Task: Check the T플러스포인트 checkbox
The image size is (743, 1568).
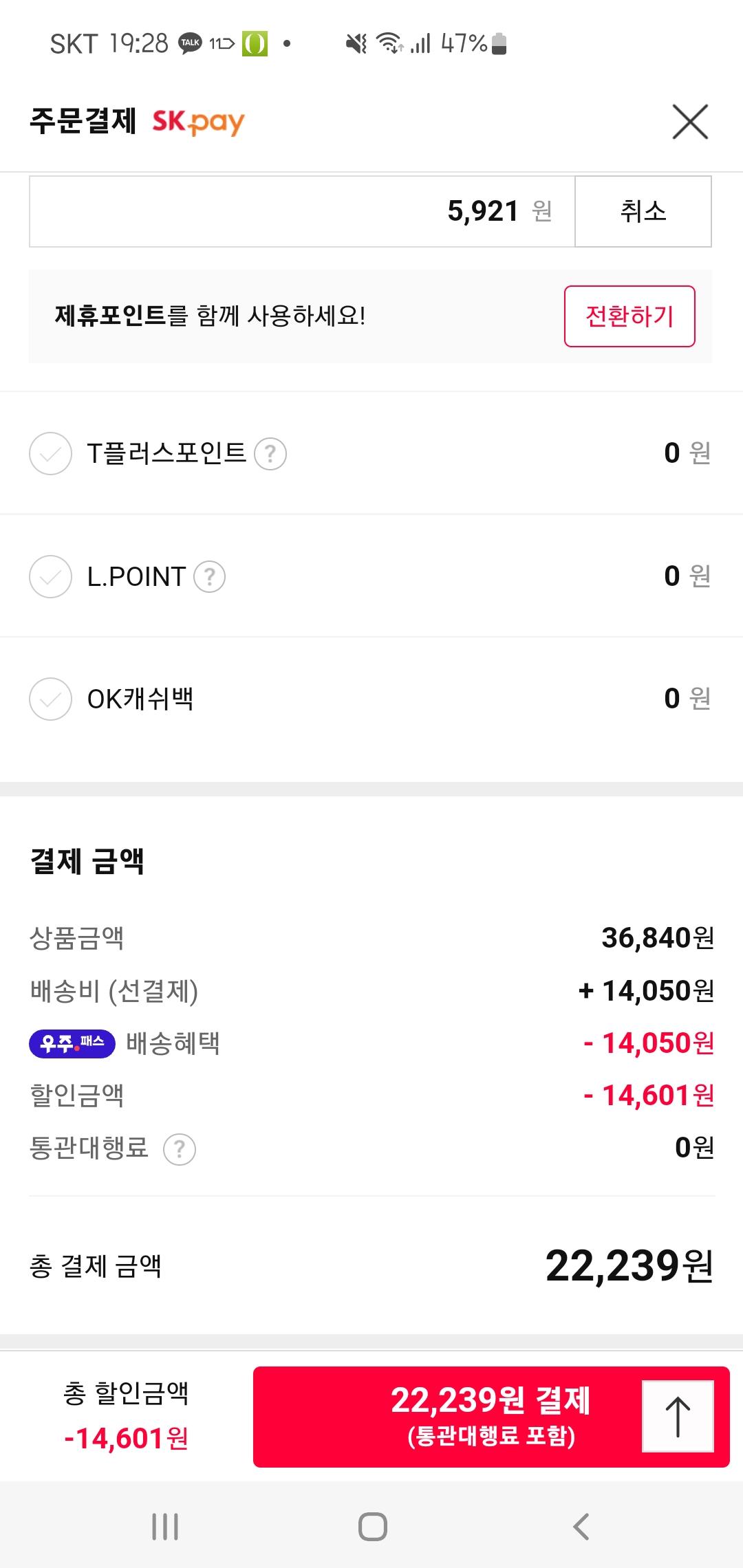Action: click(50, 454)
